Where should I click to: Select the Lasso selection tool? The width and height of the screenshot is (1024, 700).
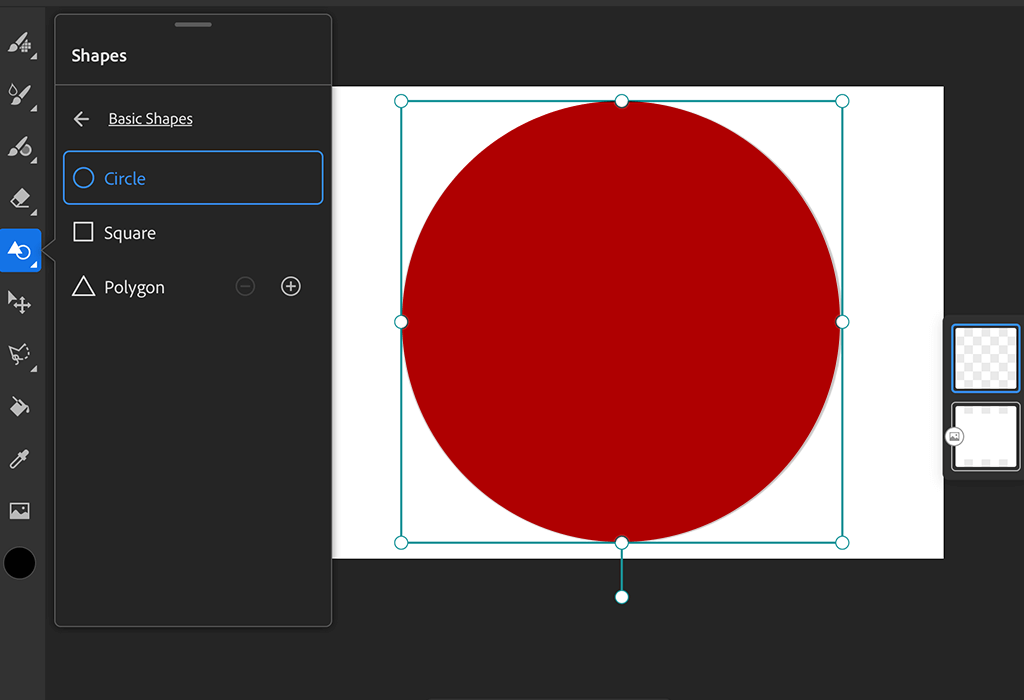[x=20, y=355]
